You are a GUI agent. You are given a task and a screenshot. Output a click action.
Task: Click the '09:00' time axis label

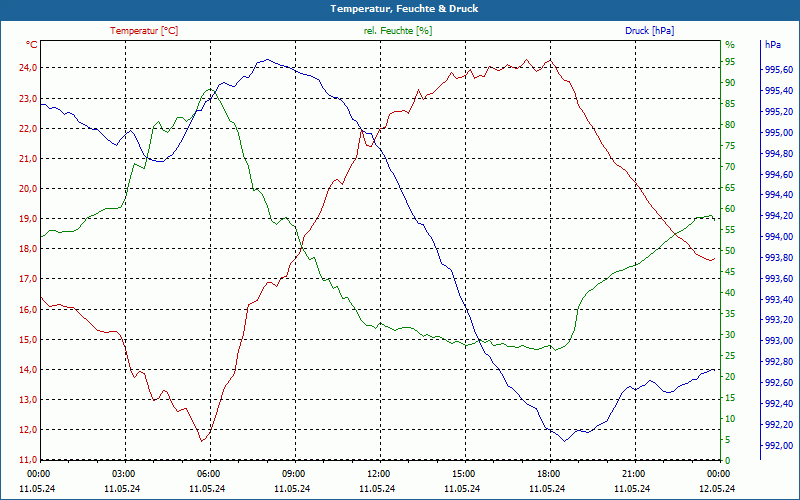[292, 473]
